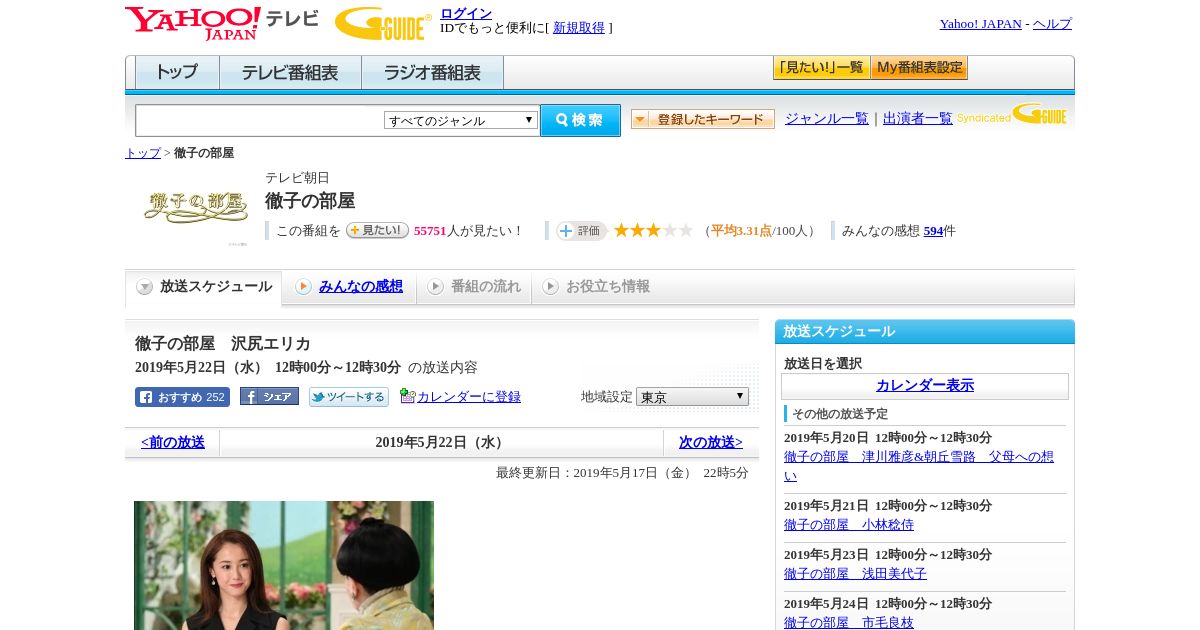The height and width of the screenshot is (630, 1200).
Task: Click the ツイートする button
Action: coord(349,397)
